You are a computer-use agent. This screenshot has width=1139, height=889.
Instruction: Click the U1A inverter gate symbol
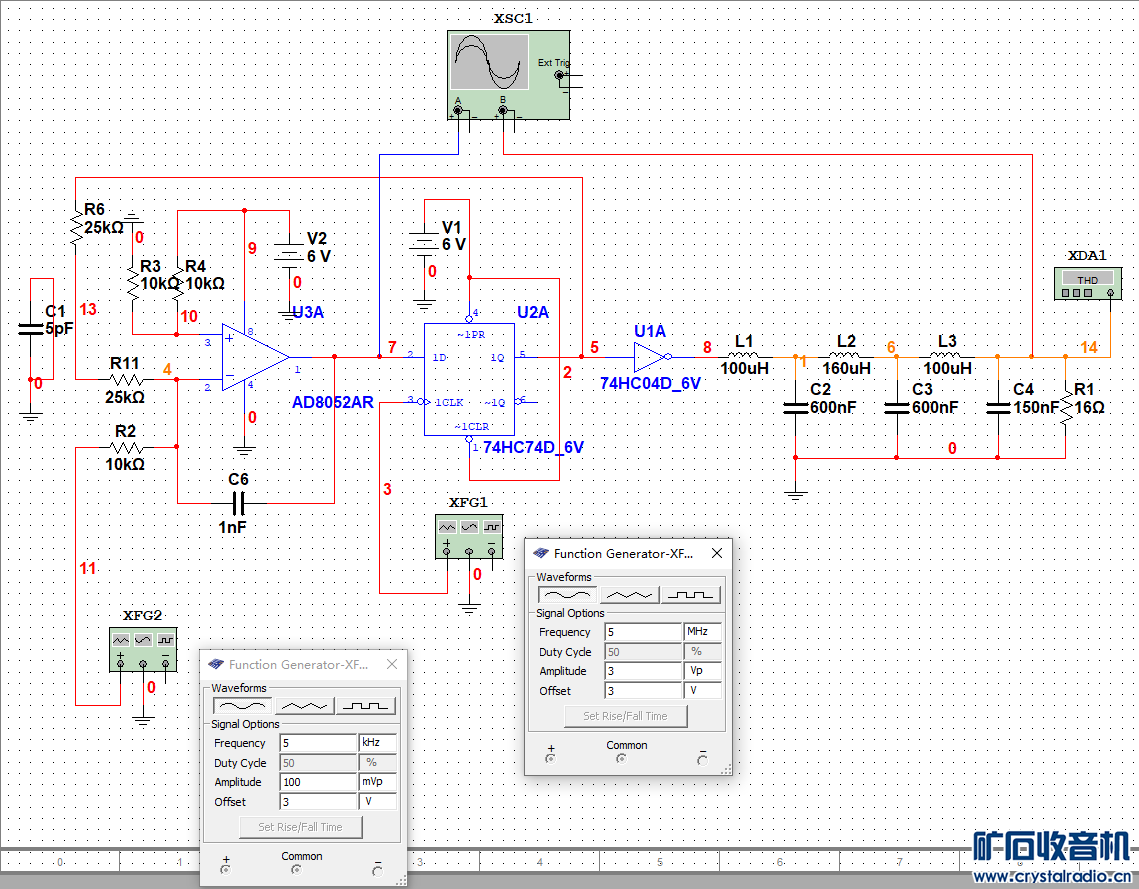tap(648, 356)
